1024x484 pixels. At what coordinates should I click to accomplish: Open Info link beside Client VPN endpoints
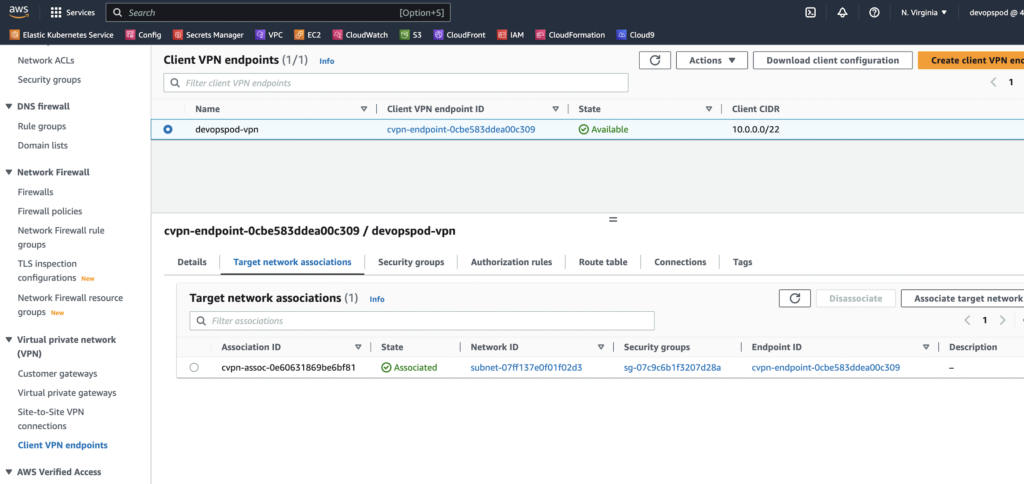(x=327, y=61)
